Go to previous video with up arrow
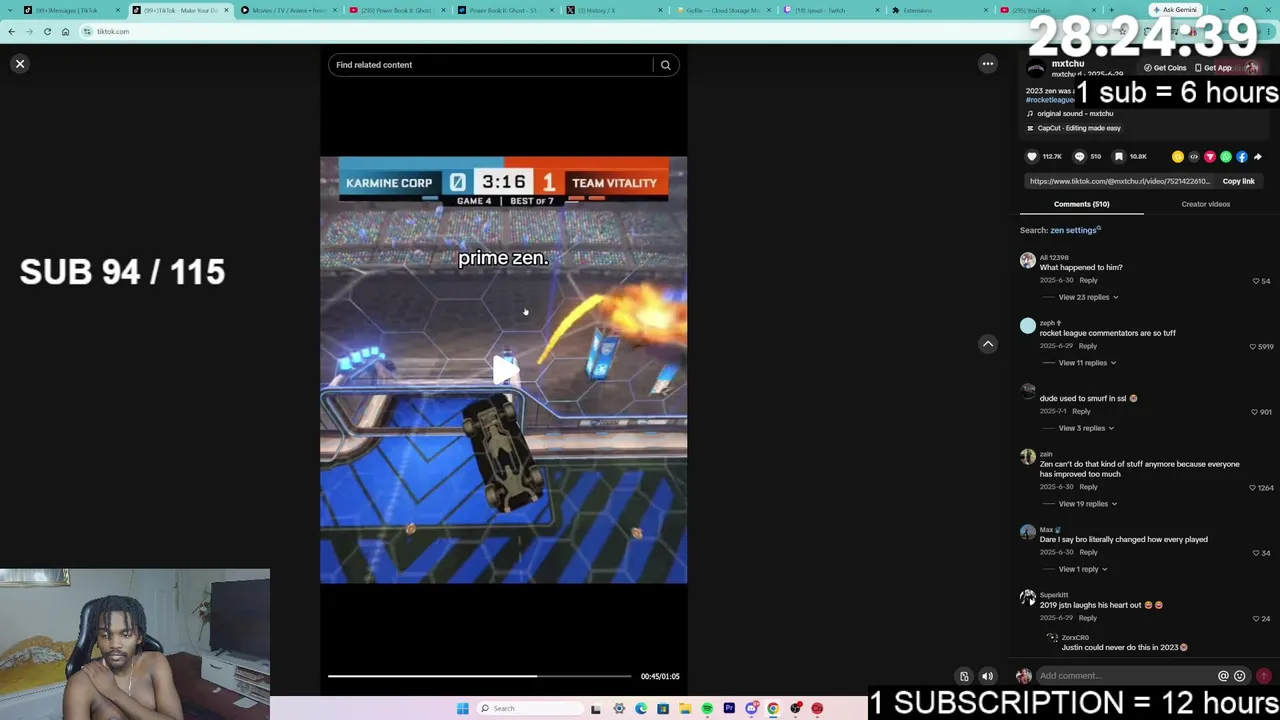 click(x=988, y=344)
